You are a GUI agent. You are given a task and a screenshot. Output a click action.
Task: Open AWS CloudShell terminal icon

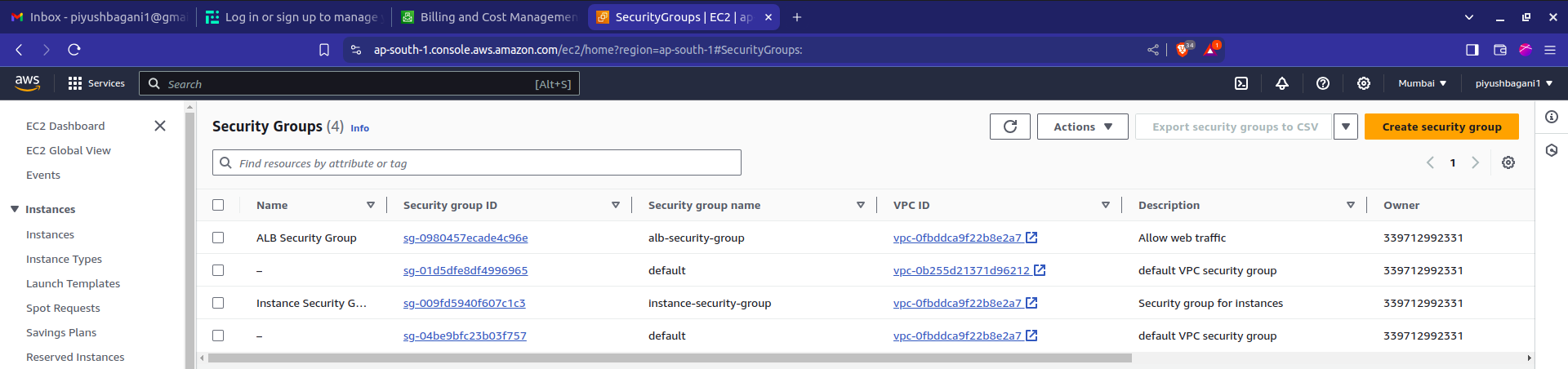click(1241, 83)
